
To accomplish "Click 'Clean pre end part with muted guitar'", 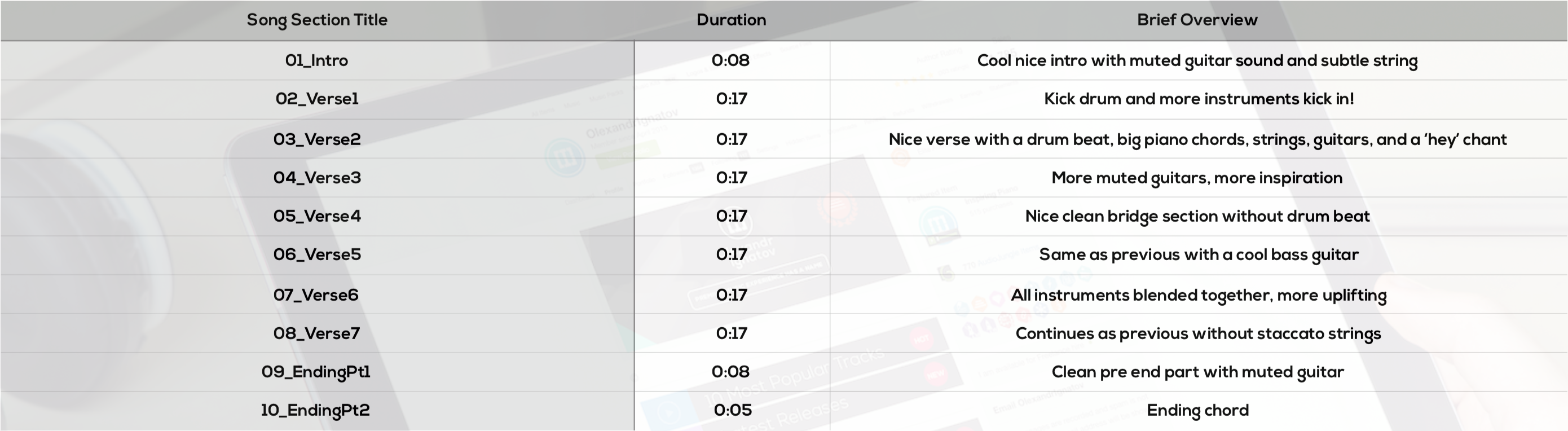I will point(1197,372).
